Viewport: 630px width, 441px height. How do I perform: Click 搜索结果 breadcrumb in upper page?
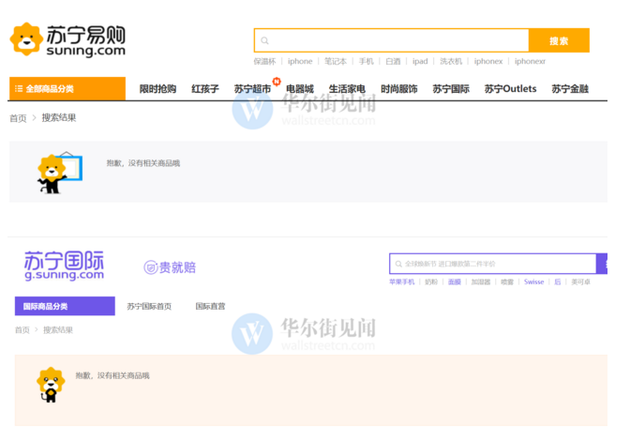[x=59, y=118]
